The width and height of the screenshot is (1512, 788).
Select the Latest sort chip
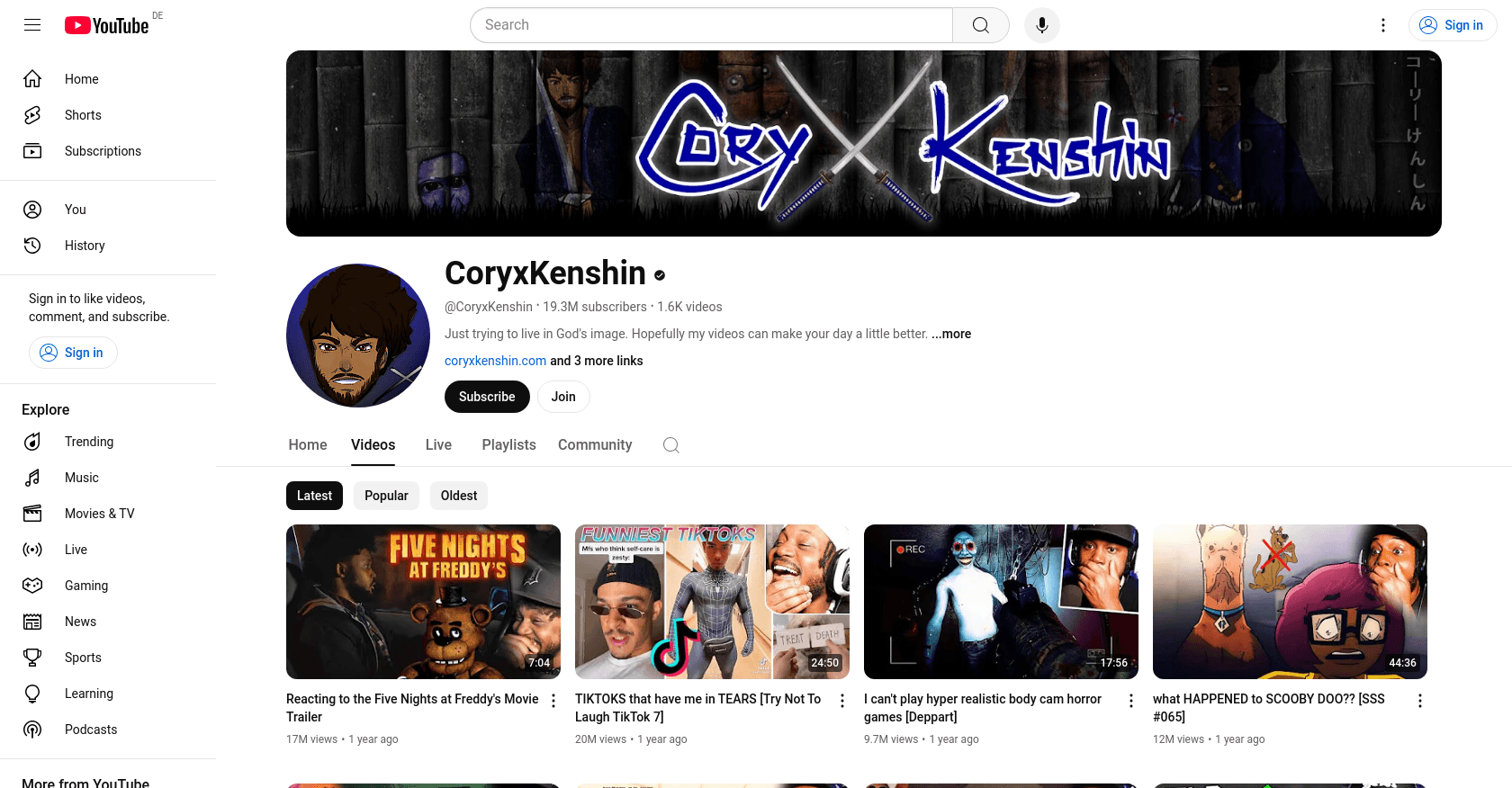point(314,496)
